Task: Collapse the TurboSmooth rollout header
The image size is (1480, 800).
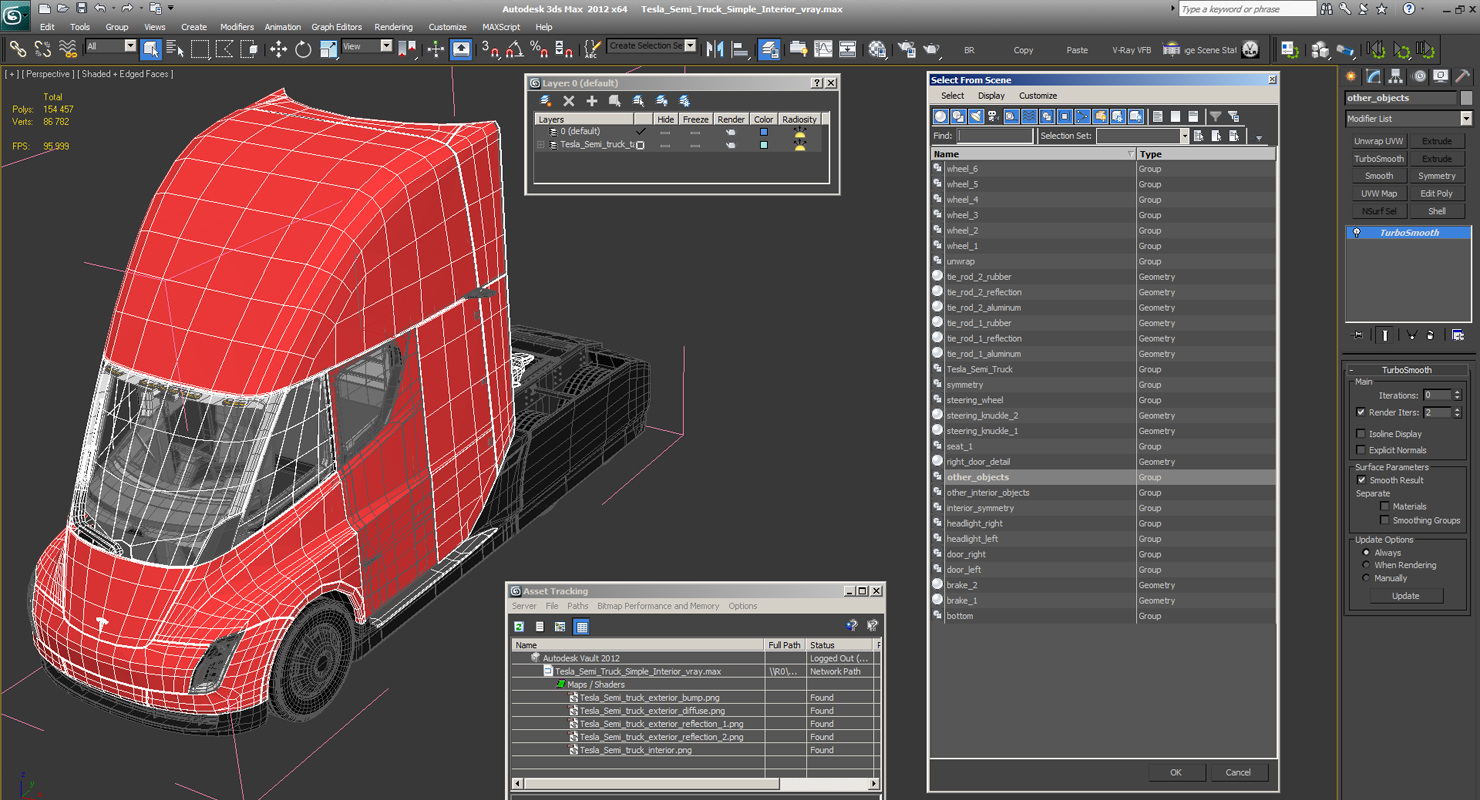Action: [1406, 370]
